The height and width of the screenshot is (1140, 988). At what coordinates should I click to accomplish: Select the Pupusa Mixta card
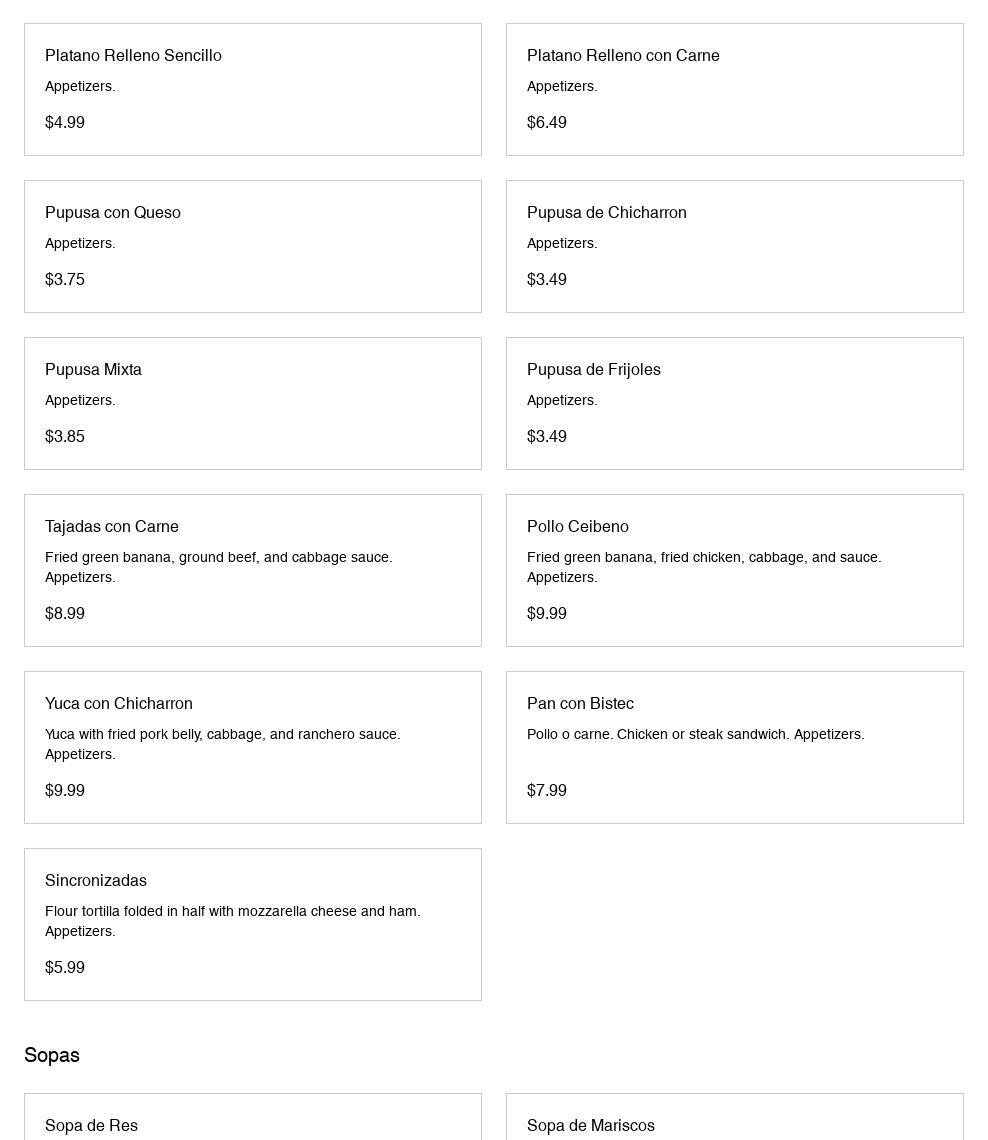pyautogui.click(x=253, y=403)
